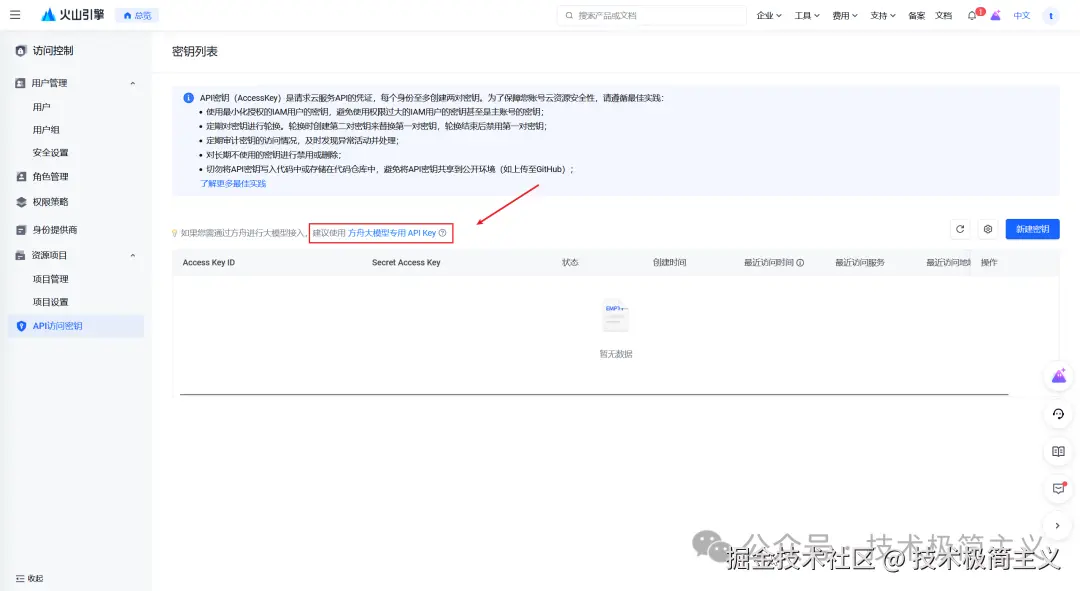Click the horizontal scrollbar below the table

[594, 394]
